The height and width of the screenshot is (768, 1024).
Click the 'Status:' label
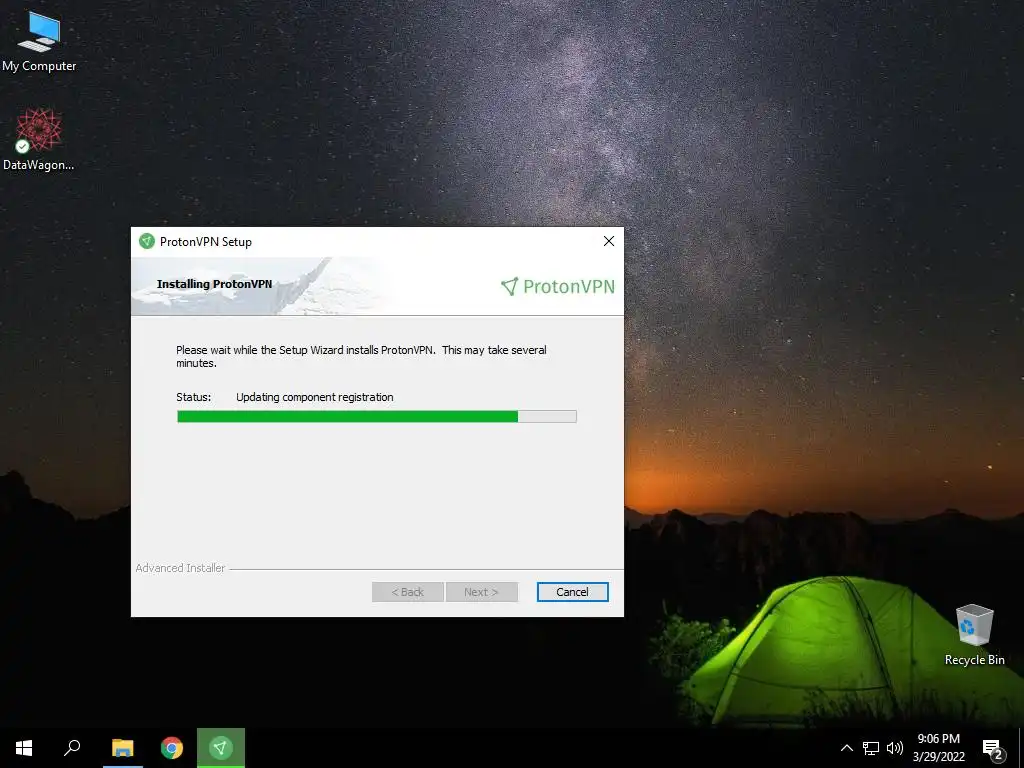coord(193,397)
